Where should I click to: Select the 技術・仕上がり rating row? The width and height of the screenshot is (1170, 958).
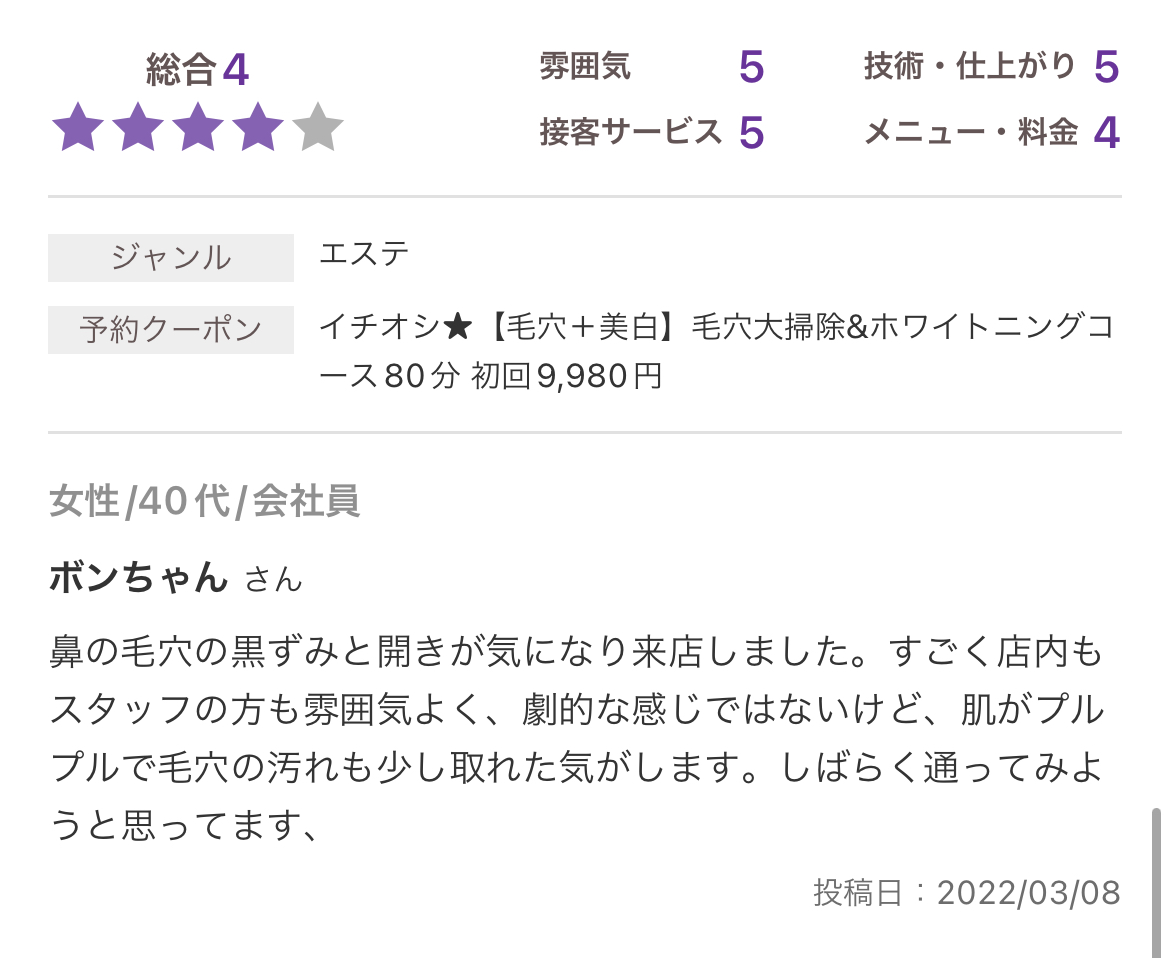coord(992,66)
